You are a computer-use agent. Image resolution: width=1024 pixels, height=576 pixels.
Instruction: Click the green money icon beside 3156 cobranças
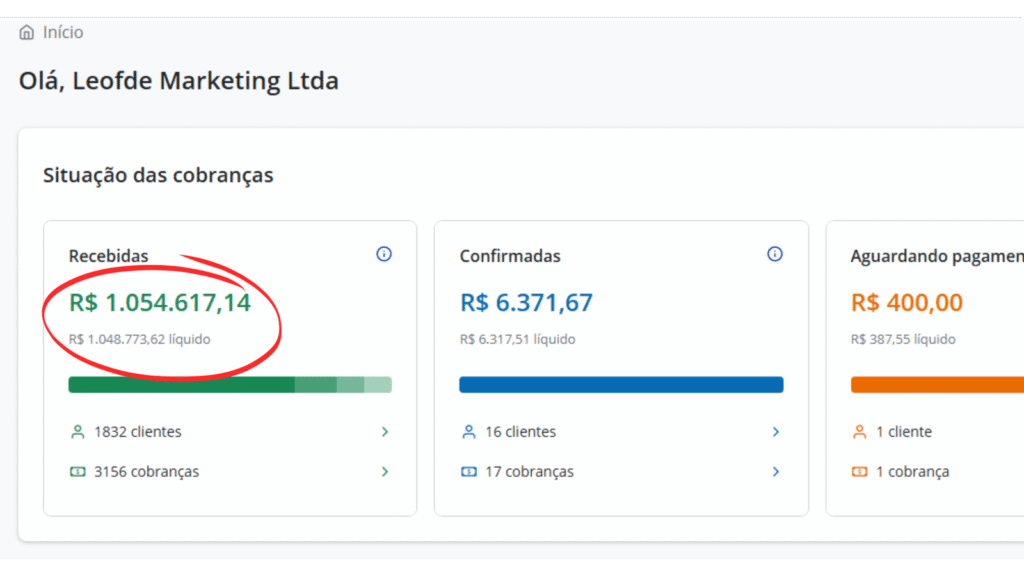[x=78, y=472]
